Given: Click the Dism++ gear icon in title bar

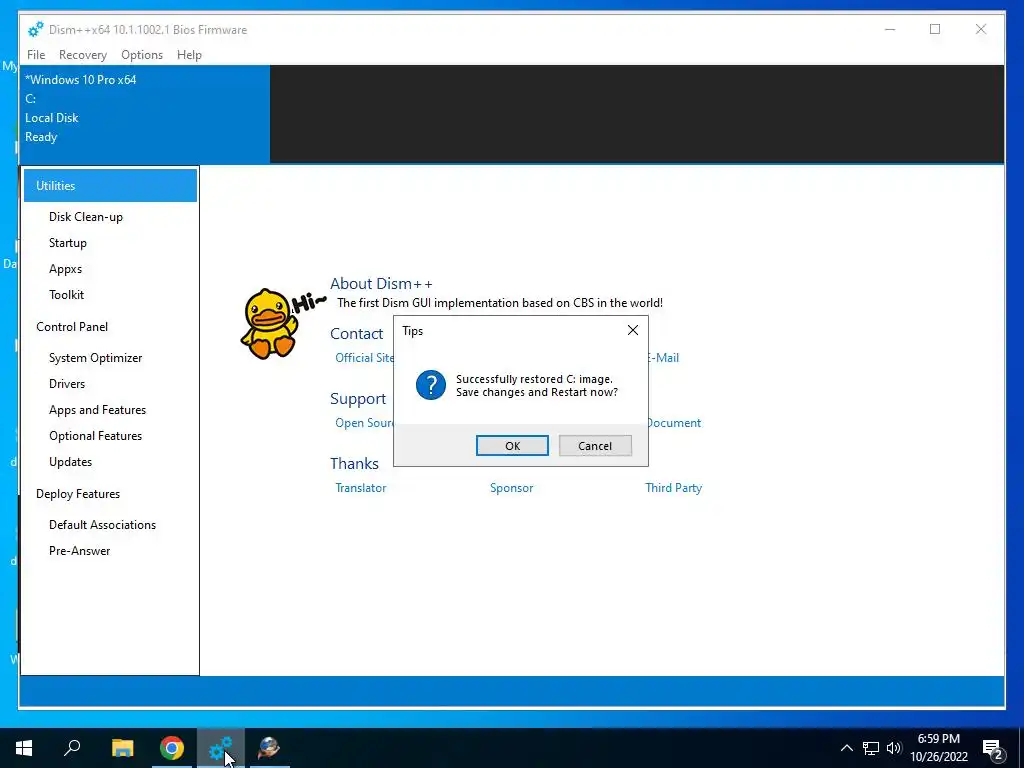Looking at the screenshot, I should [35, 29].
